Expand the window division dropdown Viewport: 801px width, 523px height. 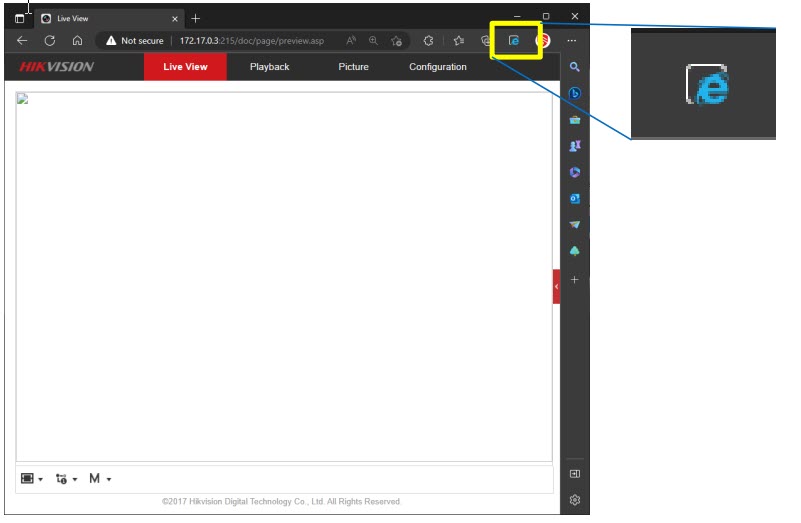click(32, 479)
